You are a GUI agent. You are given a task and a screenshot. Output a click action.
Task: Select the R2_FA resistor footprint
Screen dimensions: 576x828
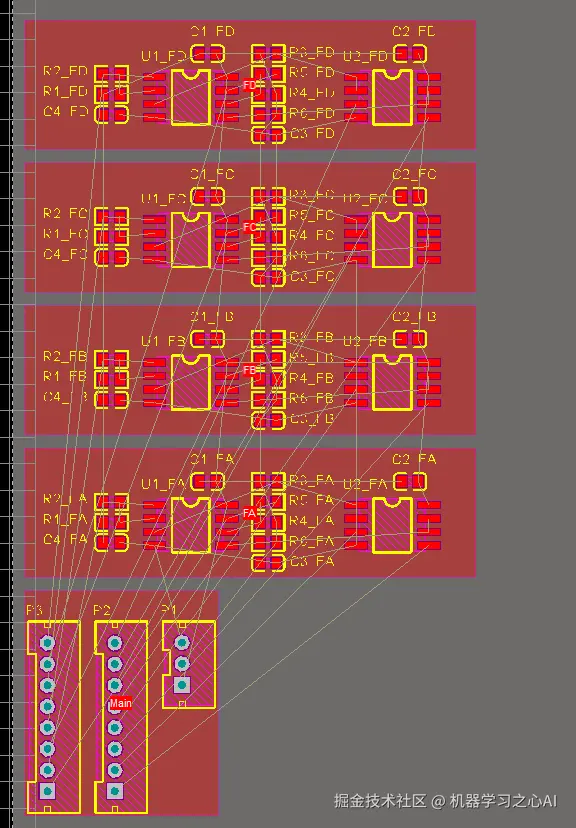coord(111,501)
